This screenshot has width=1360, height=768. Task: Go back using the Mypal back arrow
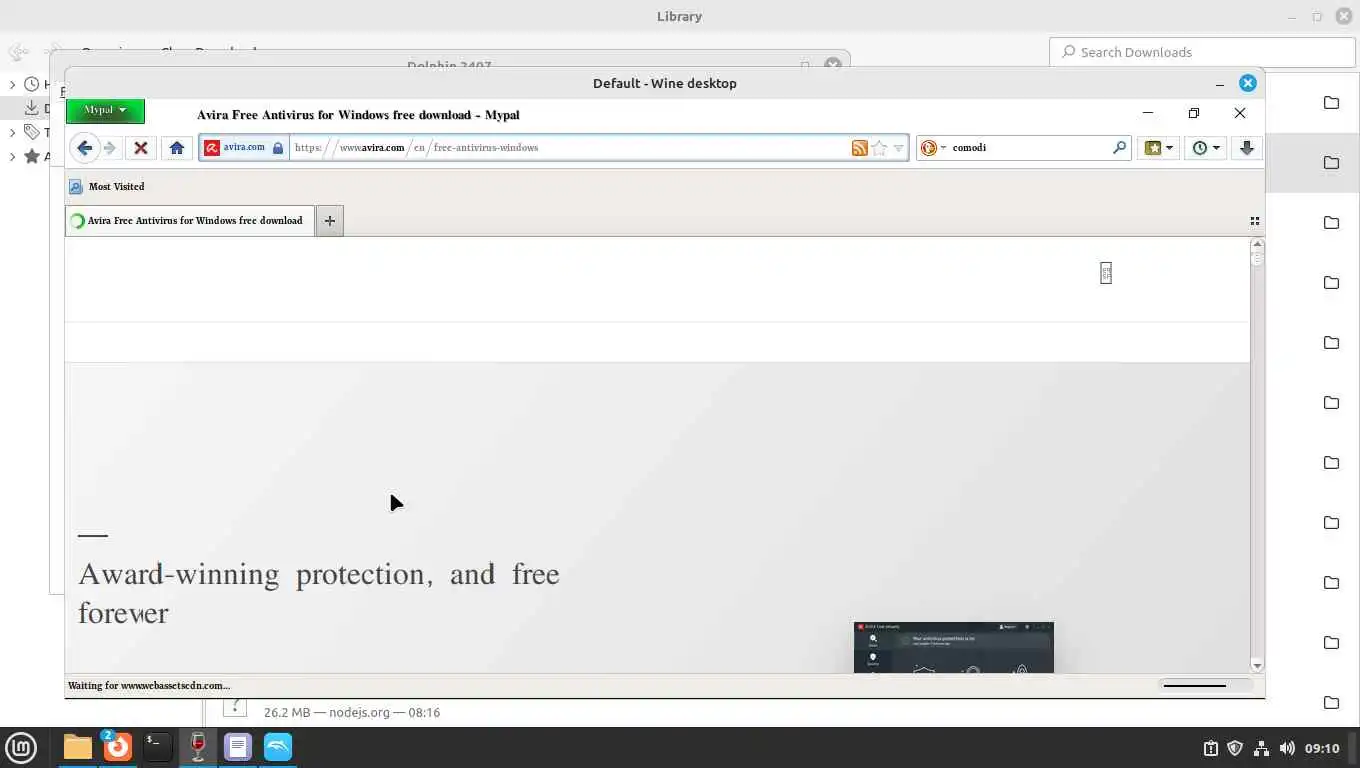click(85, 148)
